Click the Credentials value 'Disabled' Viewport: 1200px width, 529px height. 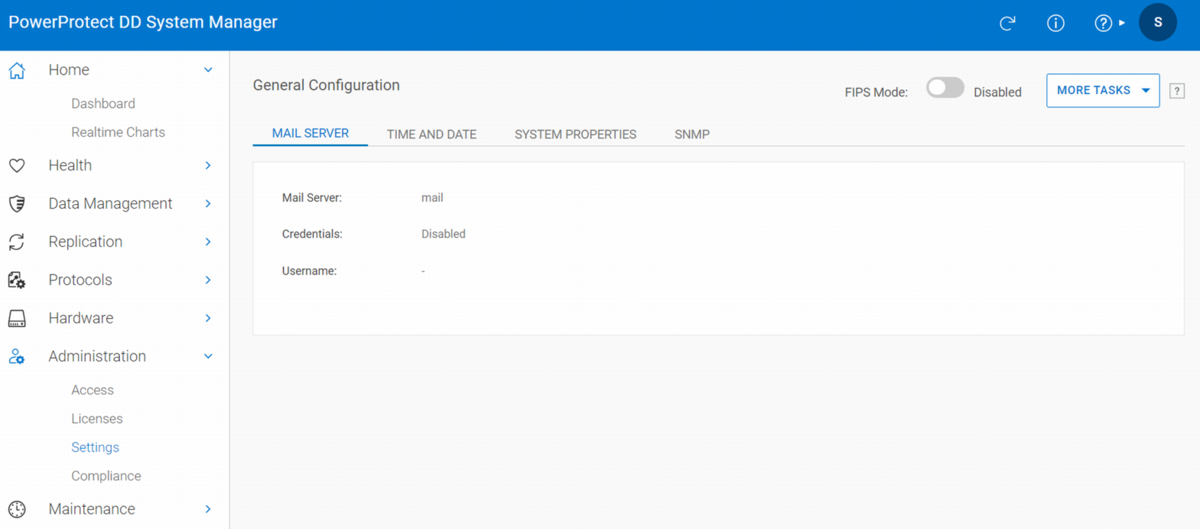443,234
